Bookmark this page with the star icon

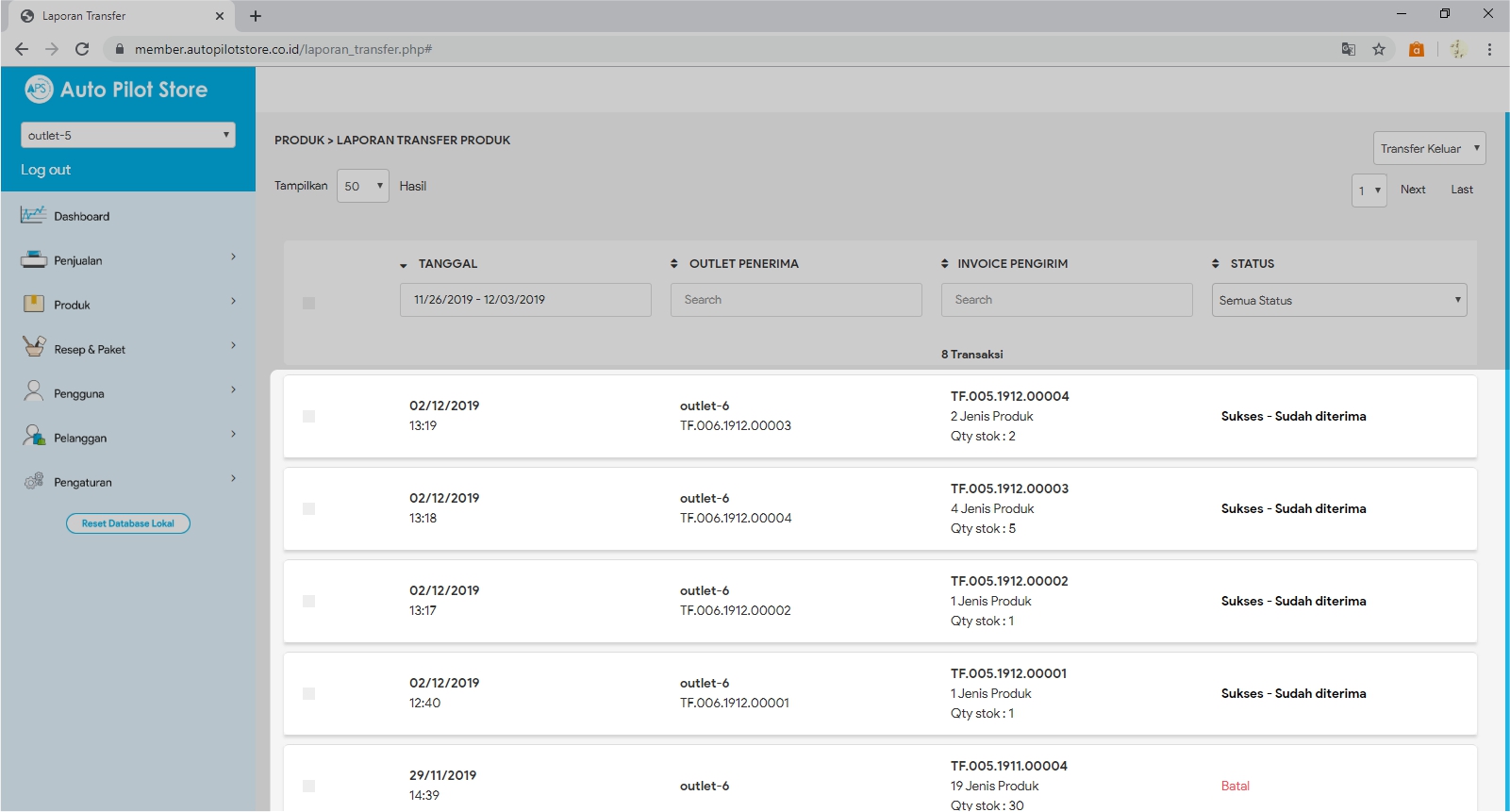point(1379,49)
